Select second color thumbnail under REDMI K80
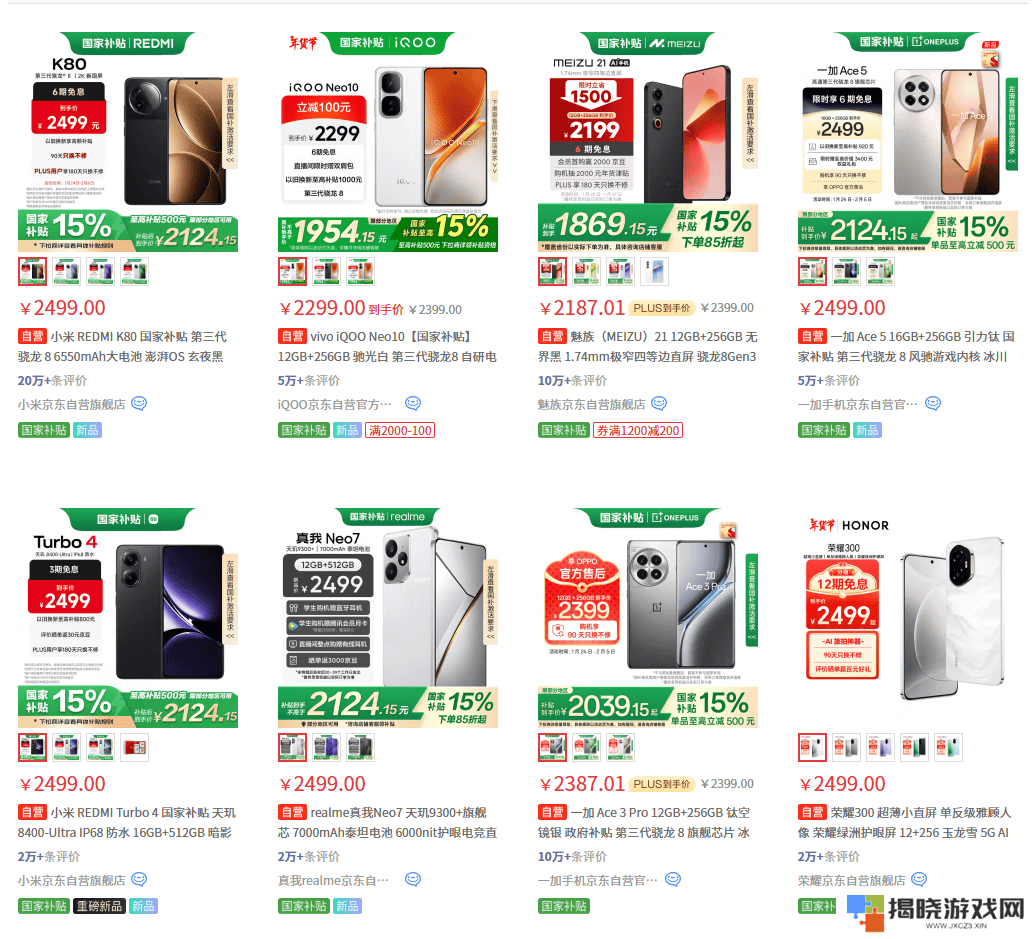Image resolution: width=1036 pixels, height=939 pixels. pyautogui.click(x=66, y=272)
